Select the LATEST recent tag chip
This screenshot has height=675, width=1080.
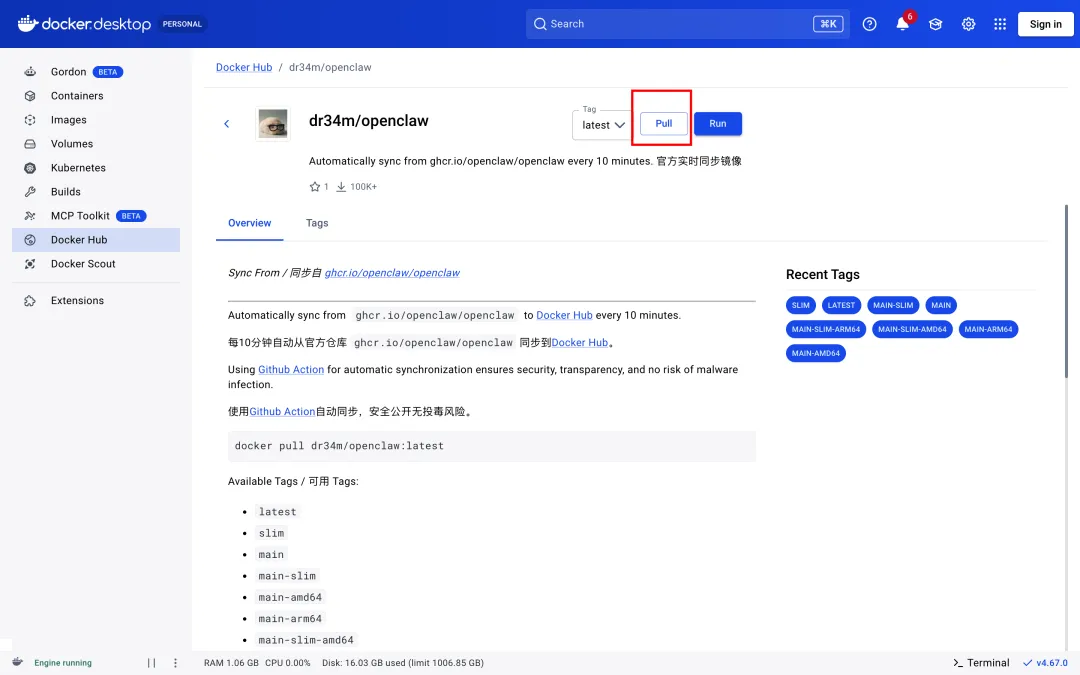pos(841,305)
